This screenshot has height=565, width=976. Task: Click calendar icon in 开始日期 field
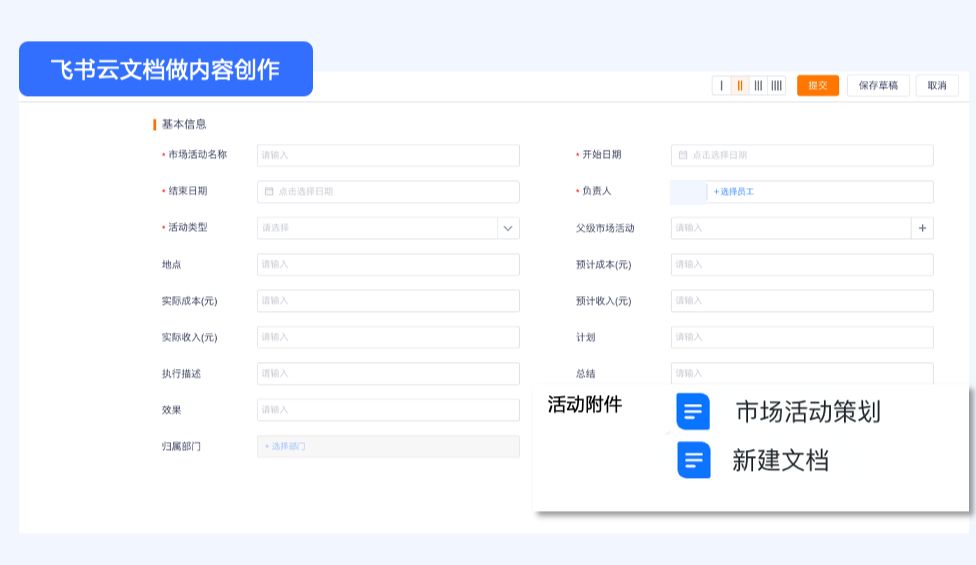point(683,155)
